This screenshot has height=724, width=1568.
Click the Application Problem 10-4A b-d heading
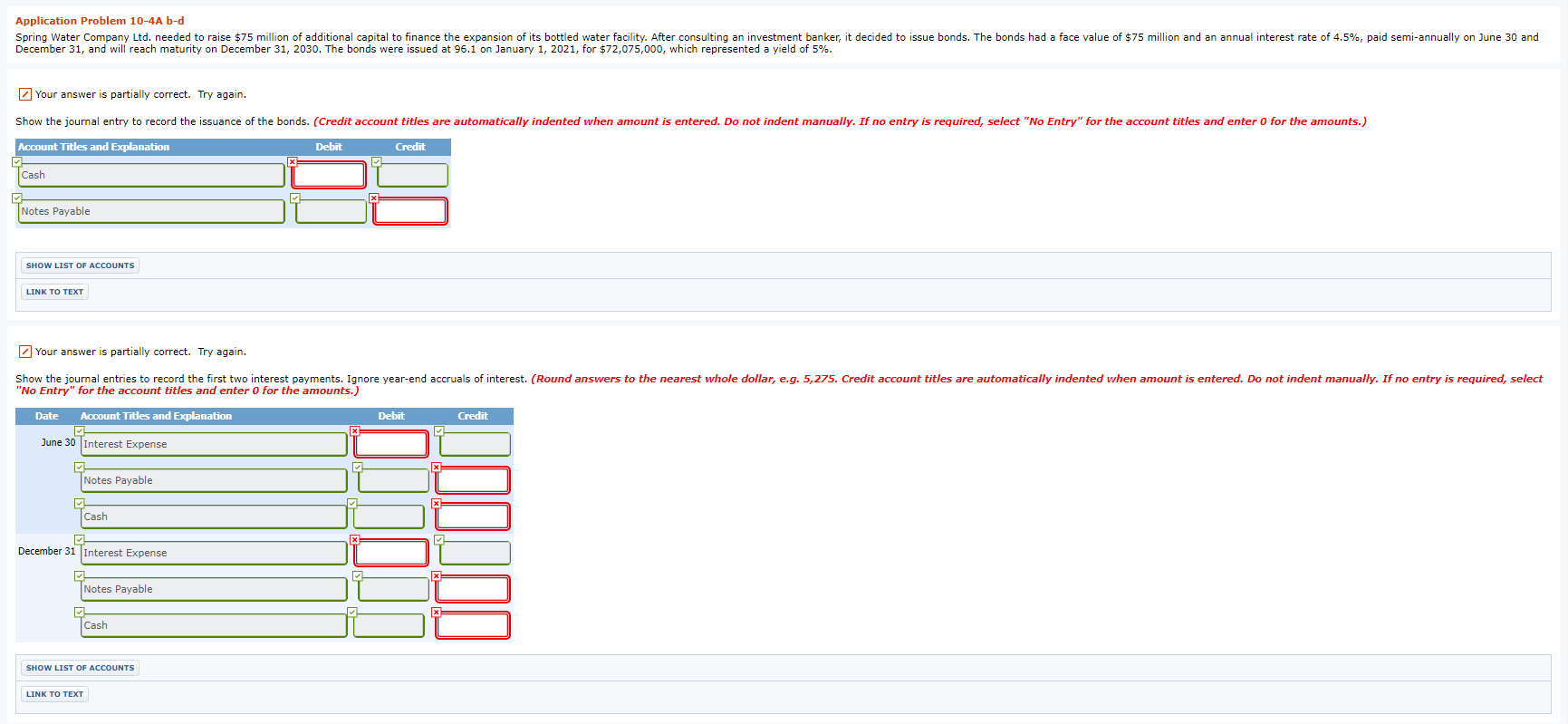pyautogui.click(x=100, y=21)
